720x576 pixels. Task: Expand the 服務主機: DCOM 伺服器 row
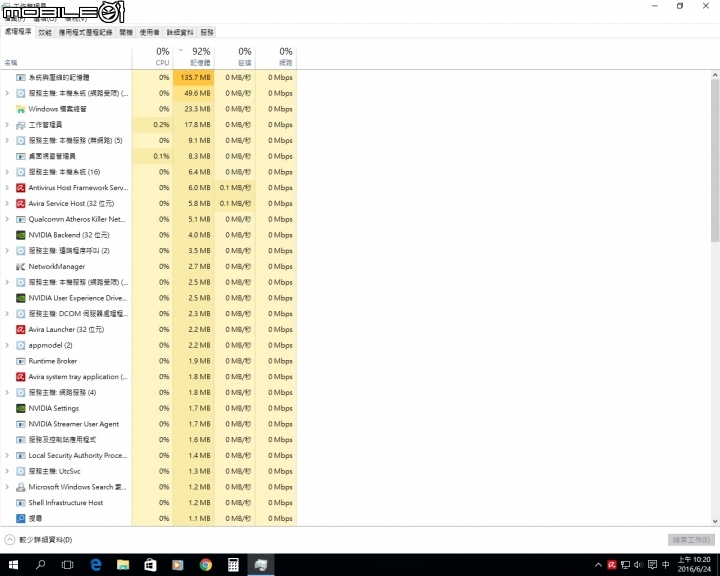[7, 314]
